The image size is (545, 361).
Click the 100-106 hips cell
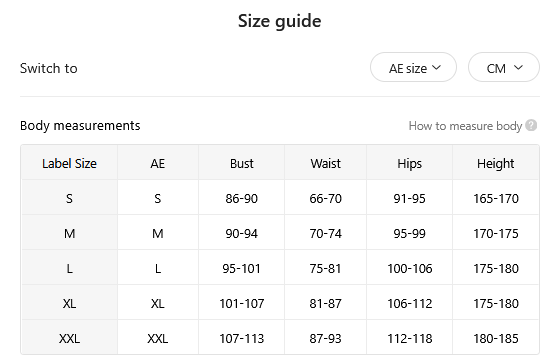pyautogui.click(x=409, y=268)
